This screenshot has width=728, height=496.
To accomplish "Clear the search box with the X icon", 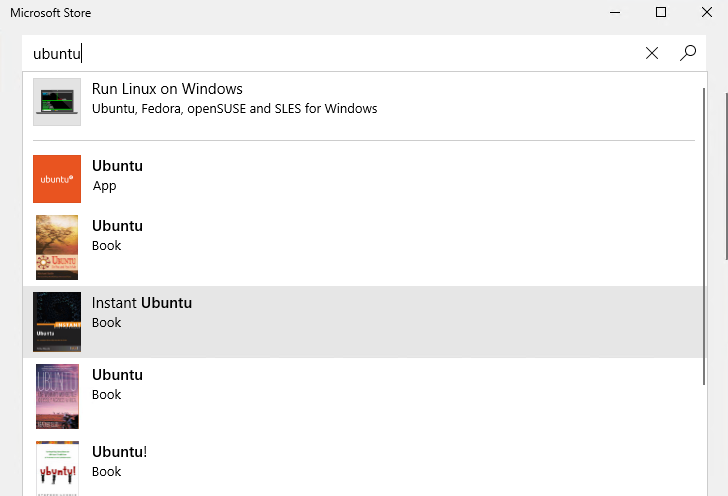I will (652, 53).
